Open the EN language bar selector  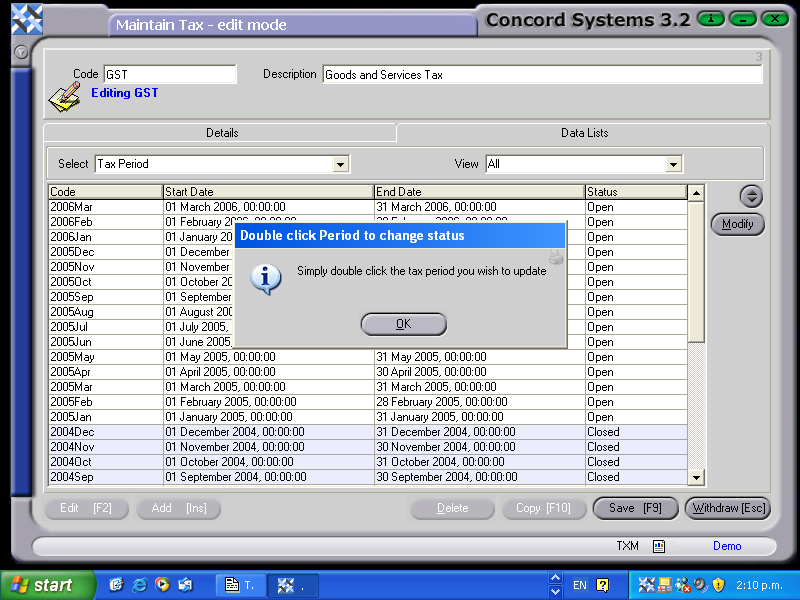click(x=581, y=585)
